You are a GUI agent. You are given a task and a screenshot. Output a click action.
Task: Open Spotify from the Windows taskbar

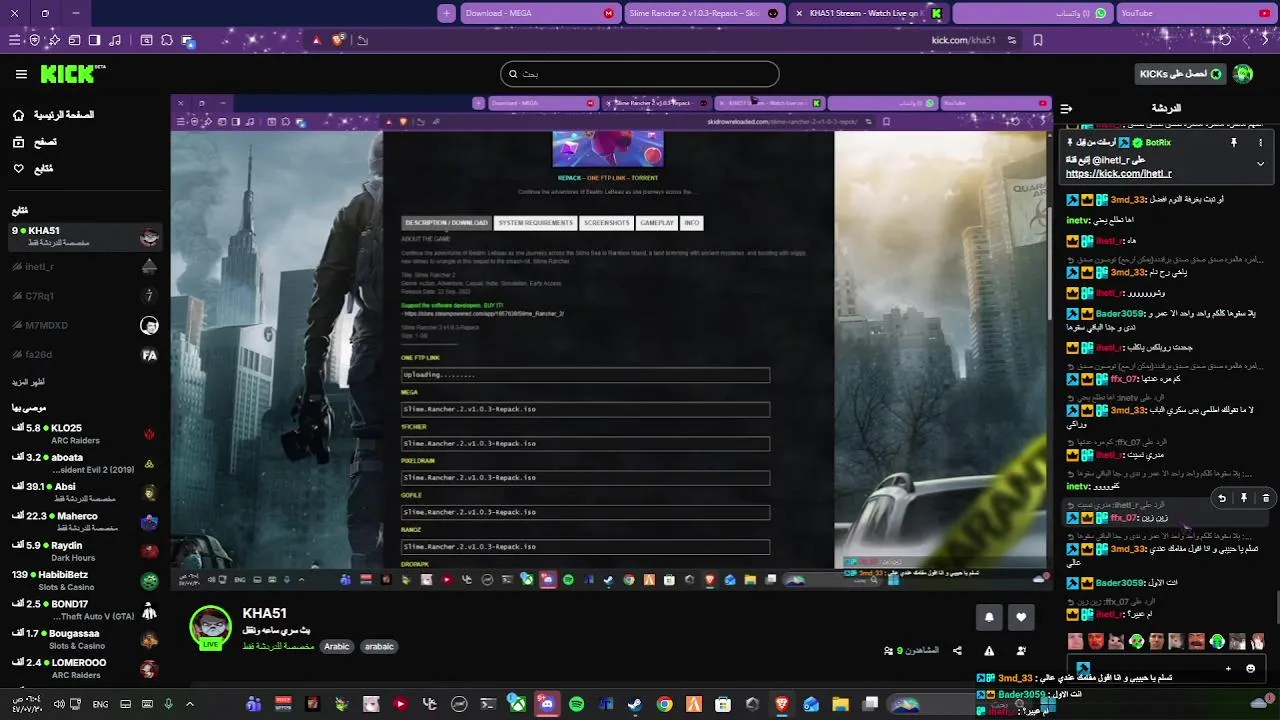577,704
